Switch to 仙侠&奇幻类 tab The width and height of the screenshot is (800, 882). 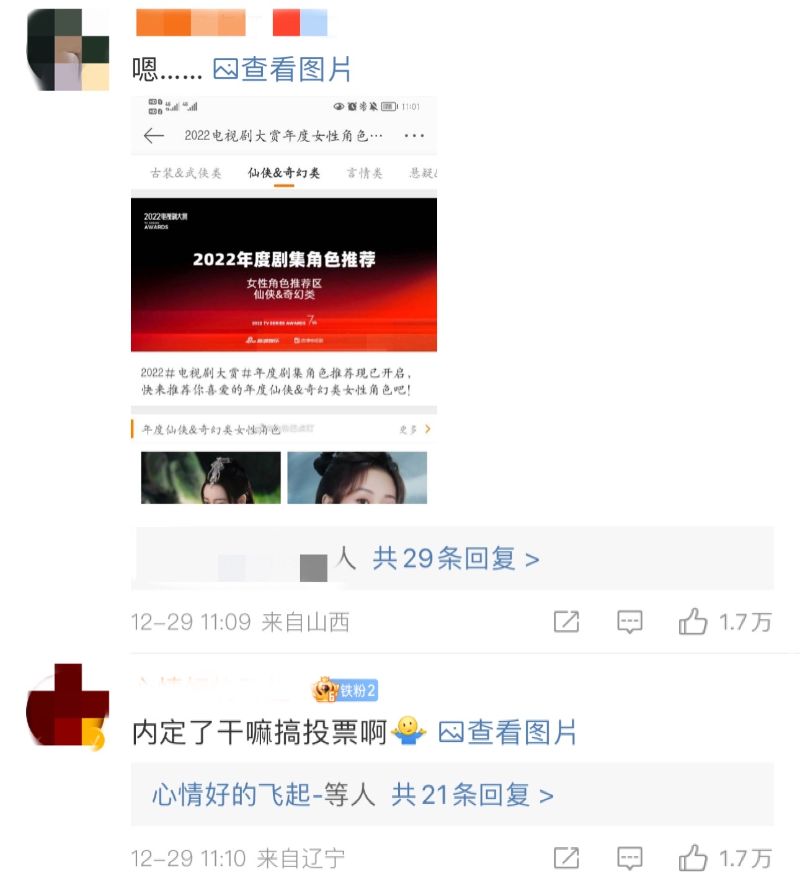284,173
